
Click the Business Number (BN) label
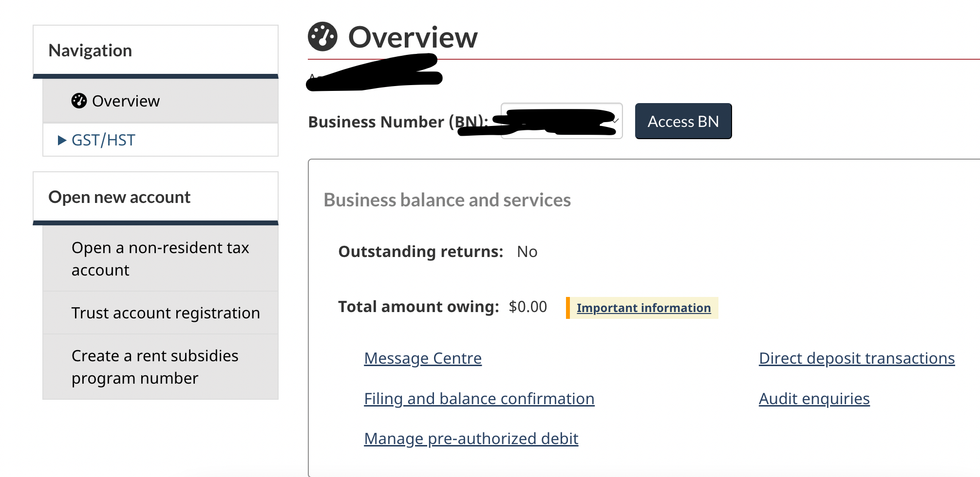398,122
